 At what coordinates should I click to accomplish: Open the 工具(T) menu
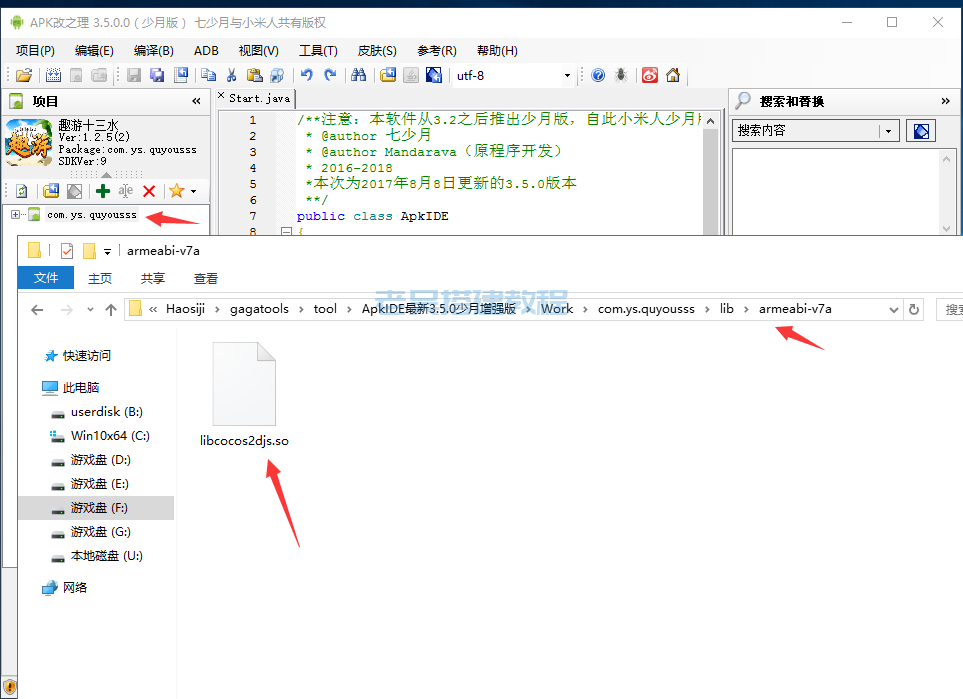318,50
